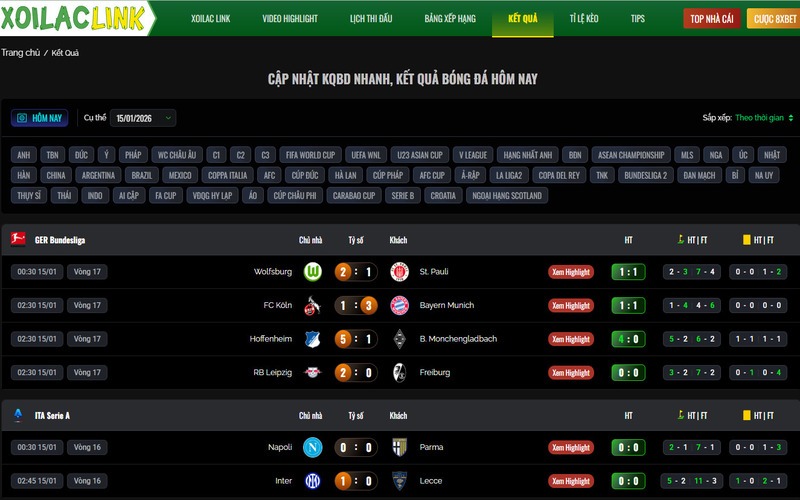Click the Napoli club logo

pyautogui.click(x=313, y=447)
